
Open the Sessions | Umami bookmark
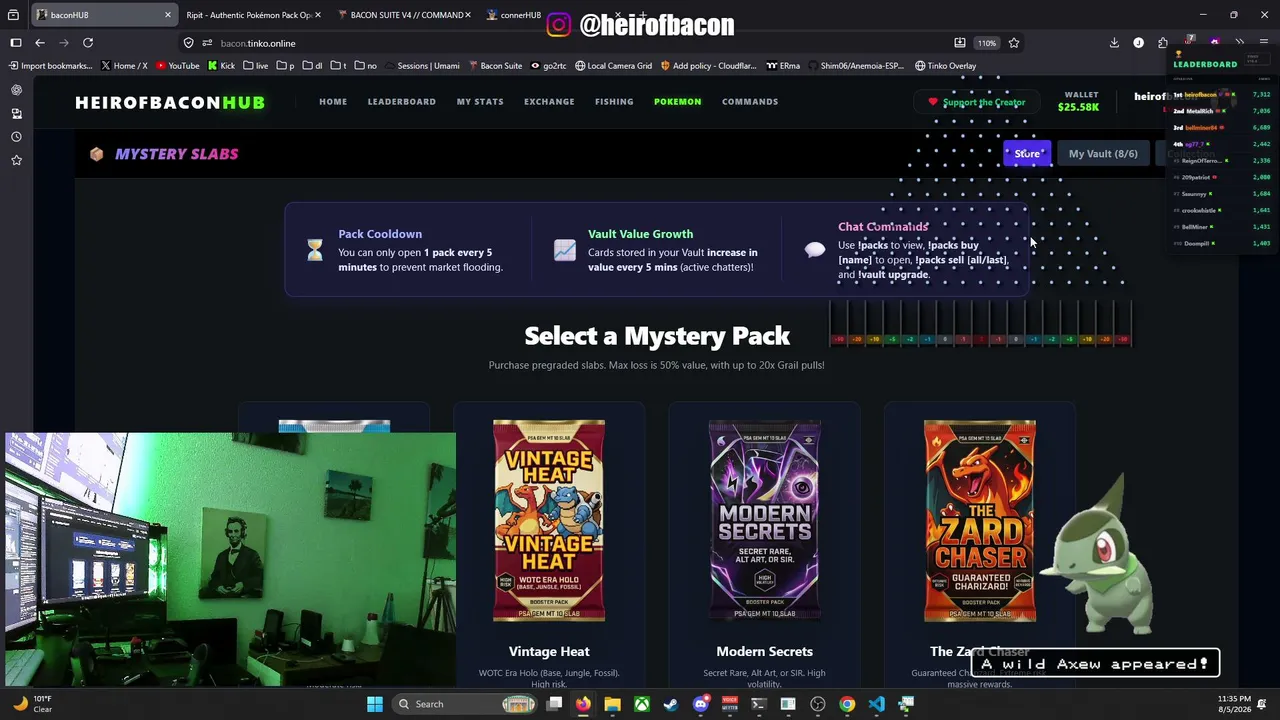421,66
